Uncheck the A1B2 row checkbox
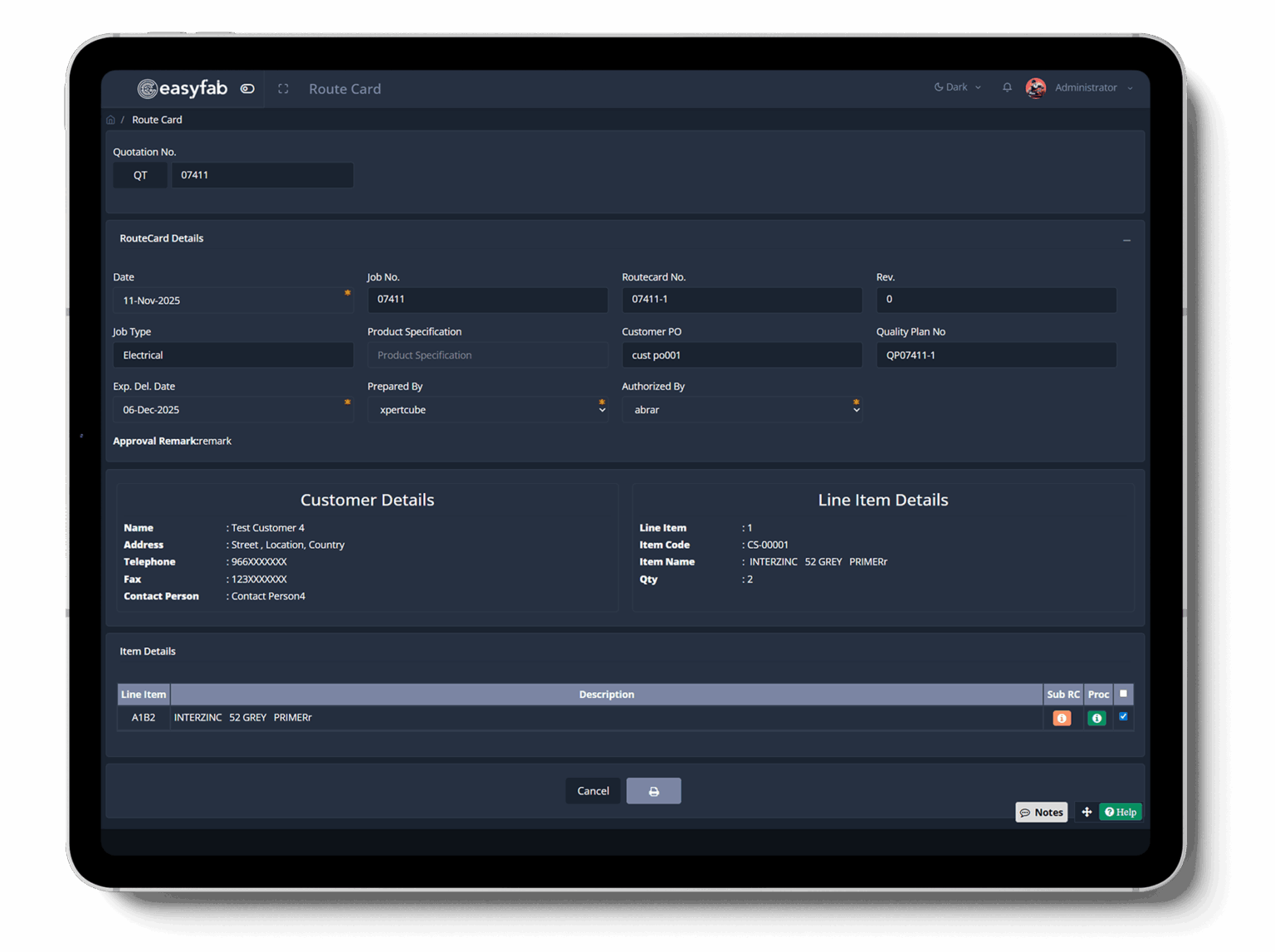Screen dimensions: 1275x952 [x=1123, y=717]
